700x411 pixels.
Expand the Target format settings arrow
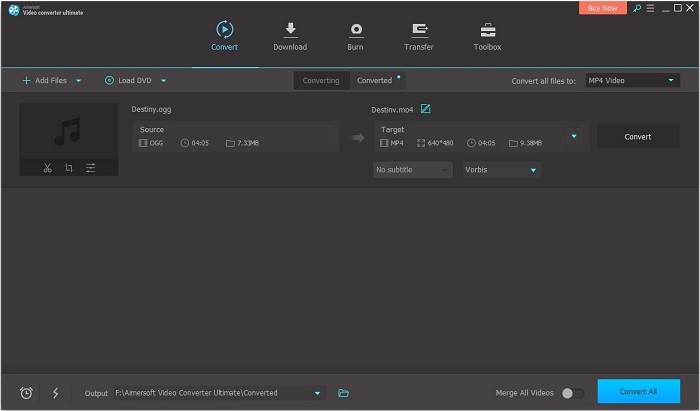point(574,136)
